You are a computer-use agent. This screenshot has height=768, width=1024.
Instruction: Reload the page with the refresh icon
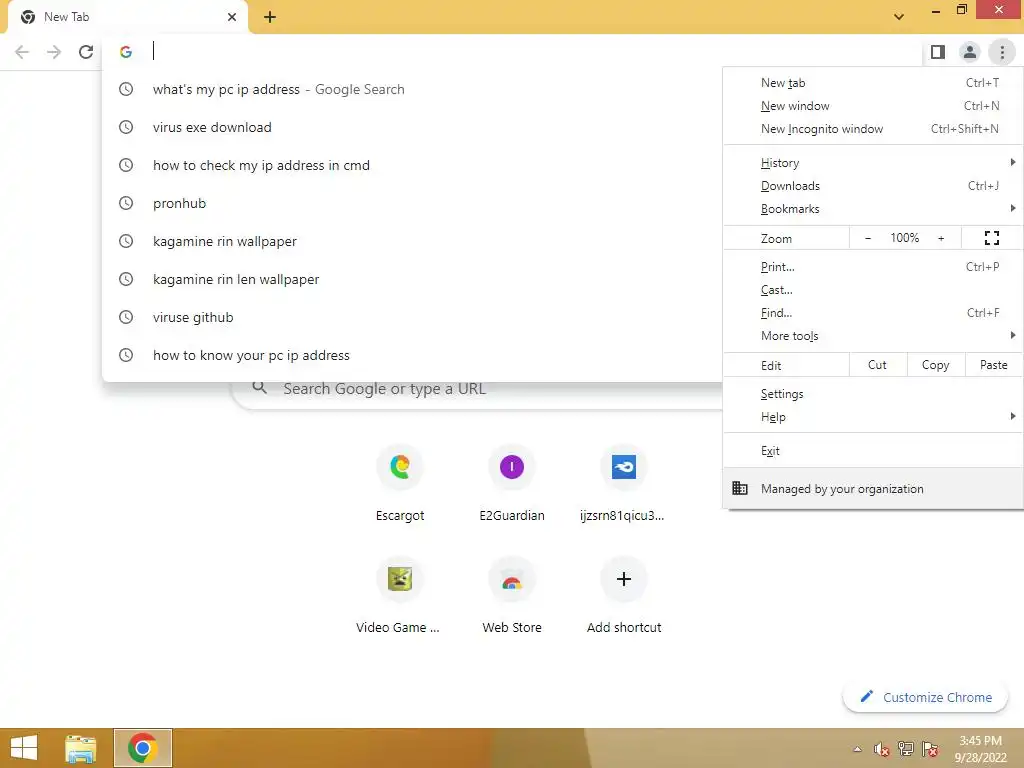pyautogui.click(x=86, y=52)
